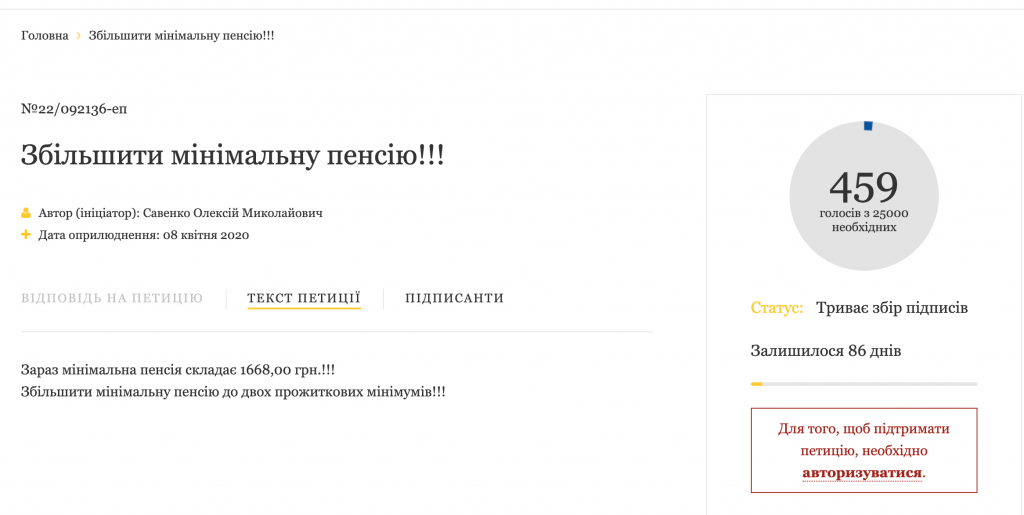Click the petition line mentioning 1668,00 грн
This screenshot has width=1024, height=515.
(x=178, y=370)
